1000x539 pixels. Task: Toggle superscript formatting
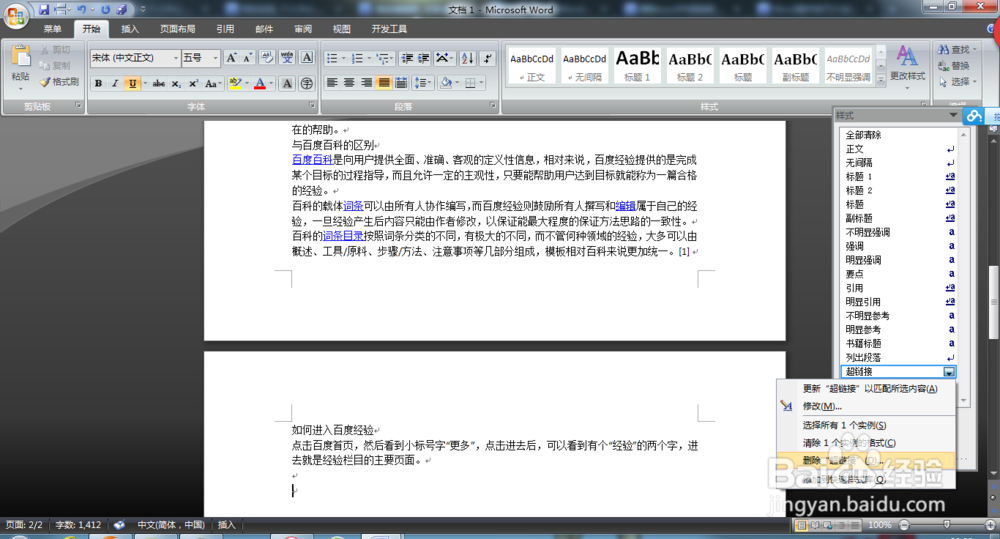tap(193, 84)
